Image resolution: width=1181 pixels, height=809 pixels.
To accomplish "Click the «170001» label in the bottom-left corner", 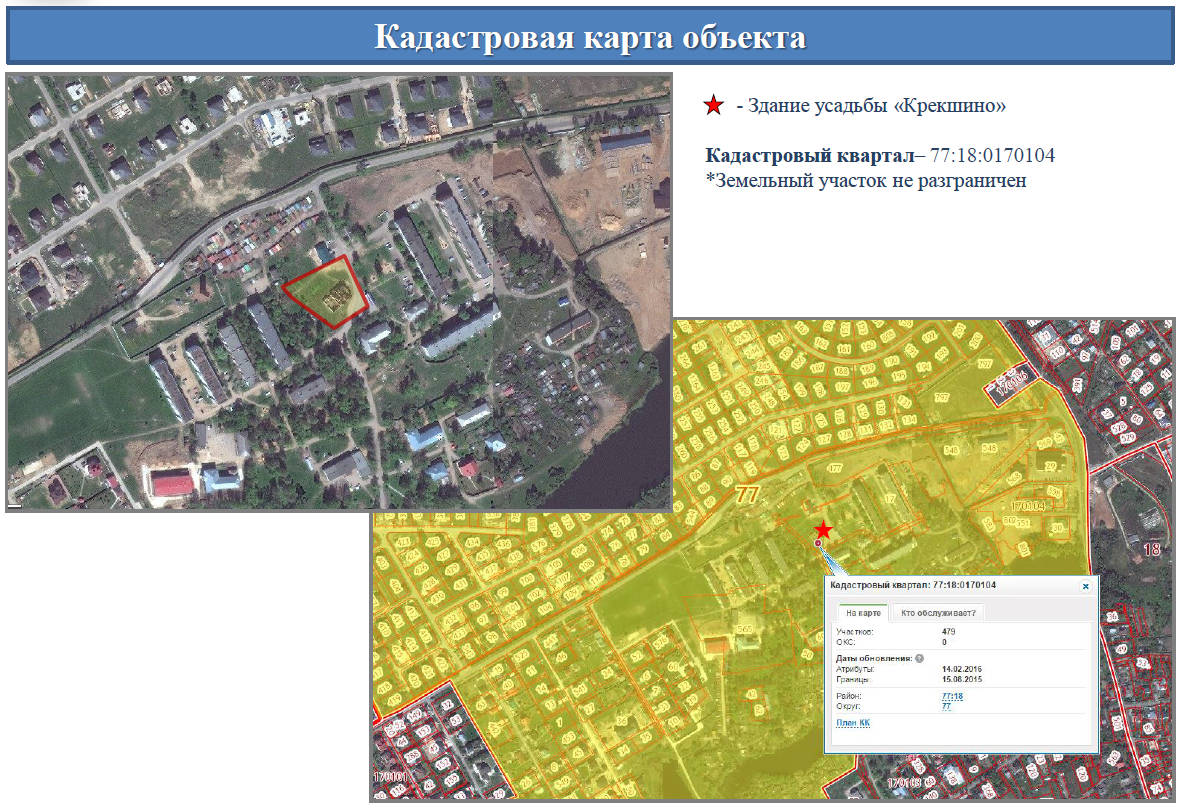I will coord(390,776).
